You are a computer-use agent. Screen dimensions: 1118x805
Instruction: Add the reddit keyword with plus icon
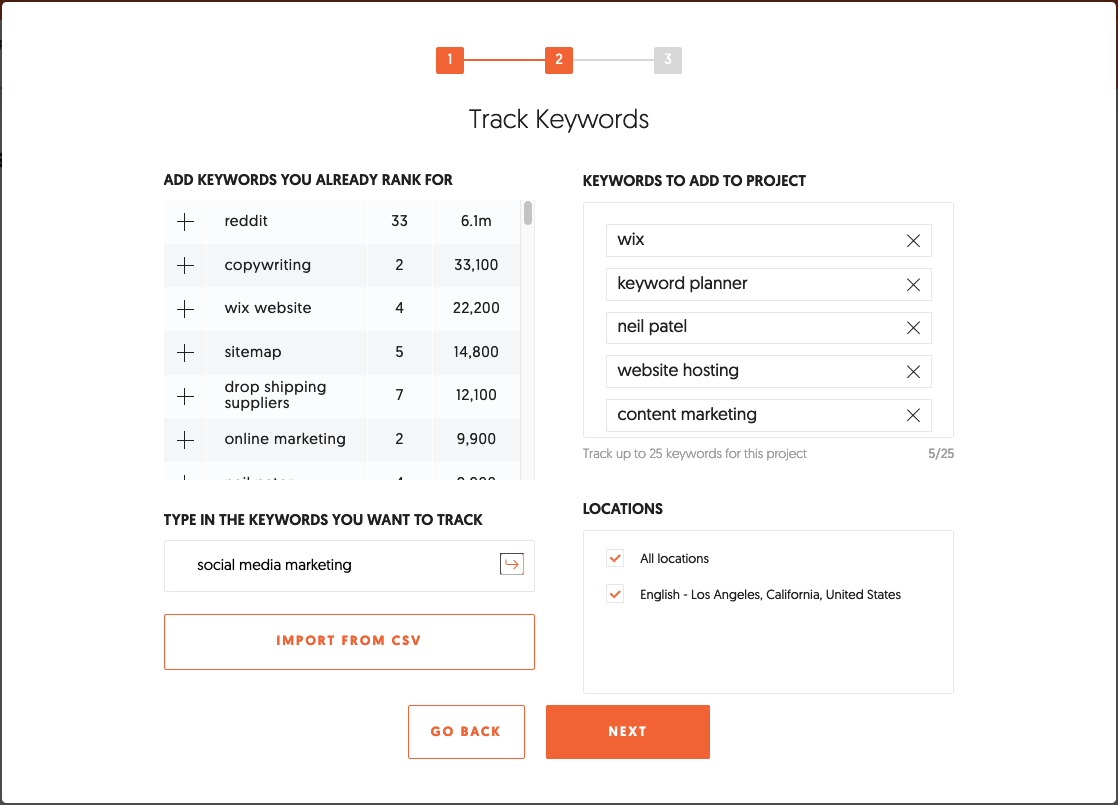pyautogui.click(x=185, y=222)
